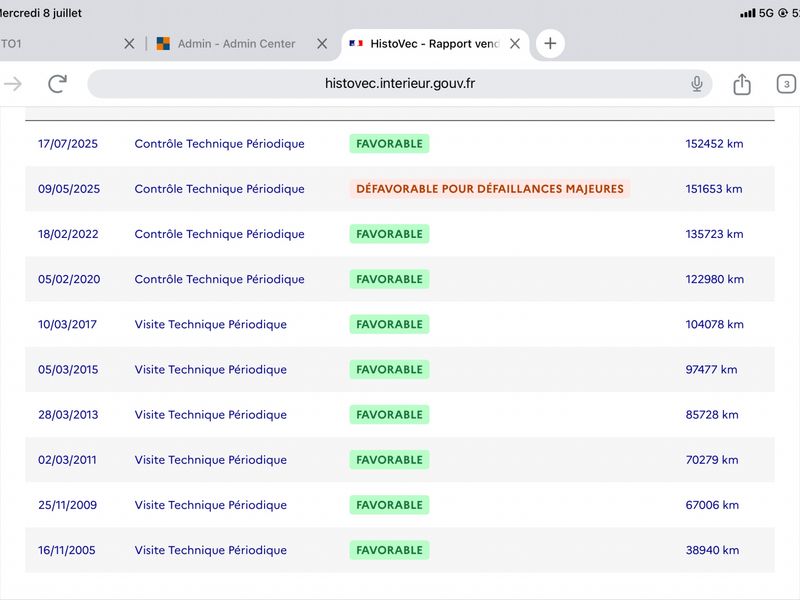The width and height of the screenshot is (800, 600).
Task: Focus the histovec.interieur.gouv.fr address field
Action: [399, 84]
